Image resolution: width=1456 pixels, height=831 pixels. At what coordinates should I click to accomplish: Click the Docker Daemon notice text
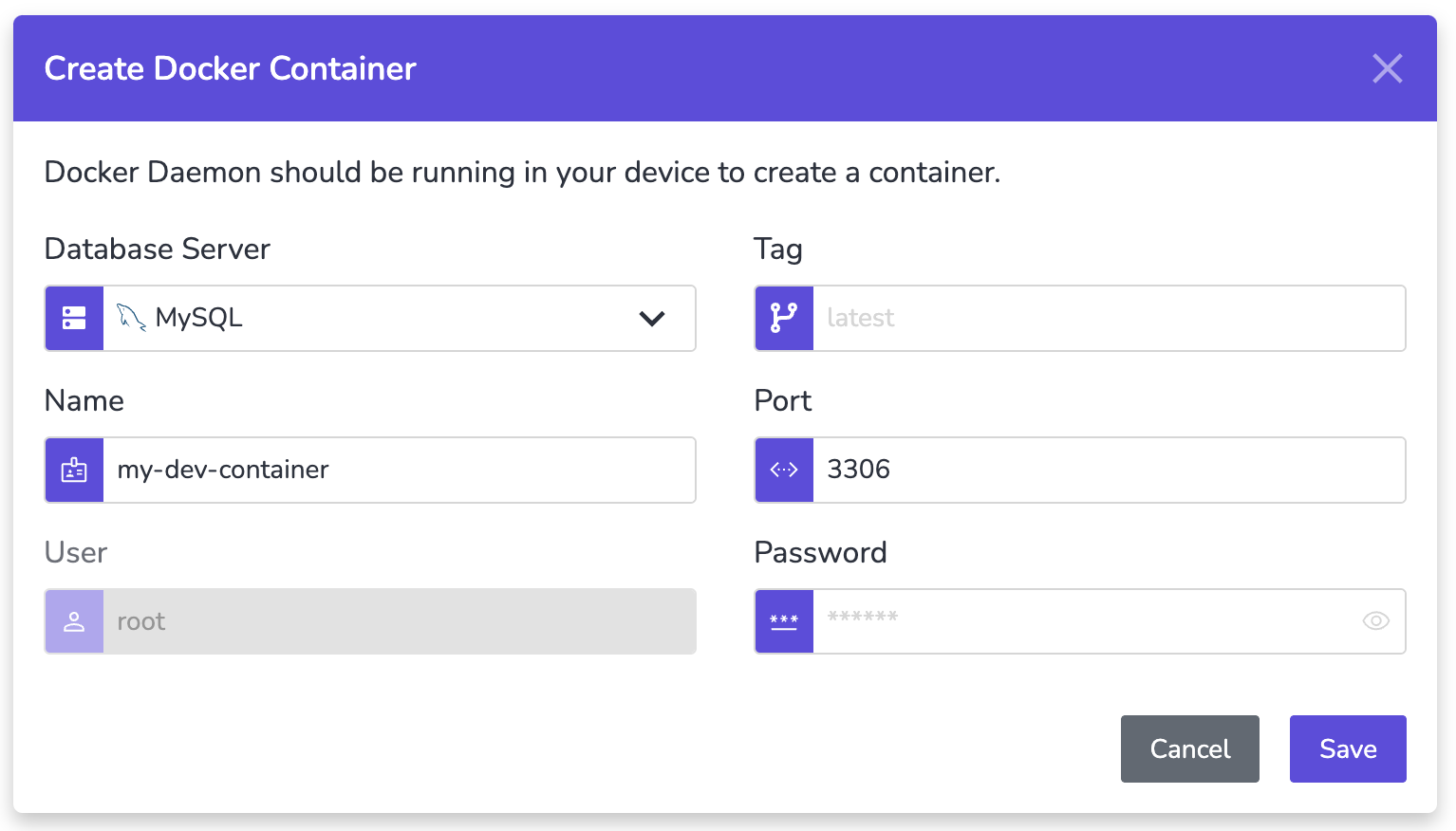coord(523,173)
